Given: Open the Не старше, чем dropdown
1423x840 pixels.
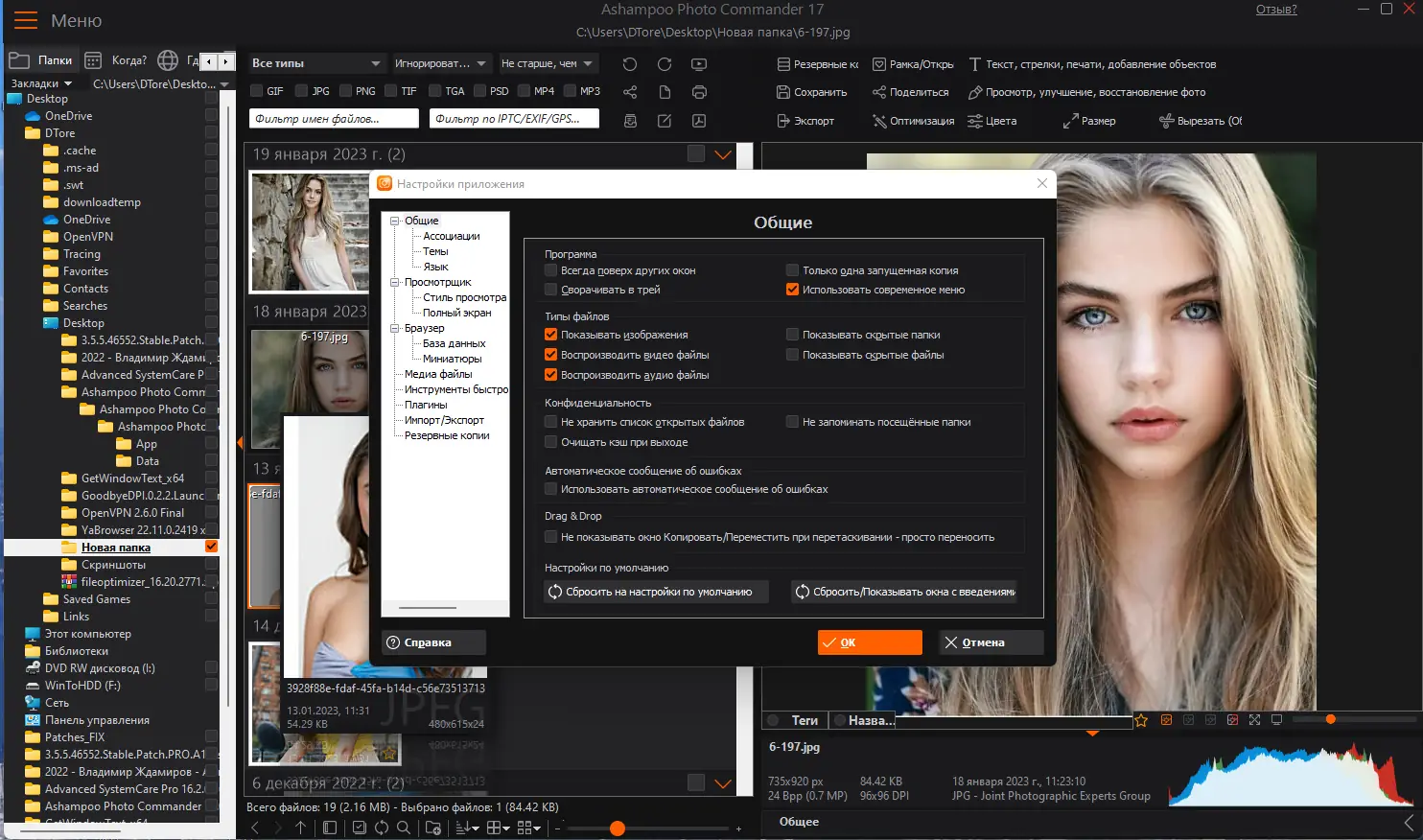Looking at the screenshot, I should (x=548, y=62).
